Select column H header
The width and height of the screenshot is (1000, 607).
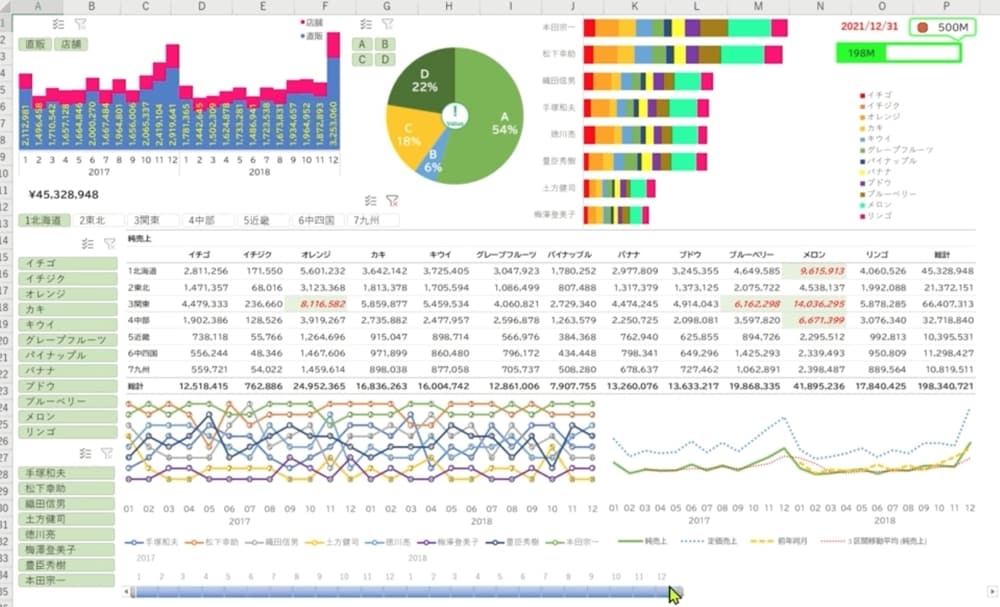[x=448, y=6]
